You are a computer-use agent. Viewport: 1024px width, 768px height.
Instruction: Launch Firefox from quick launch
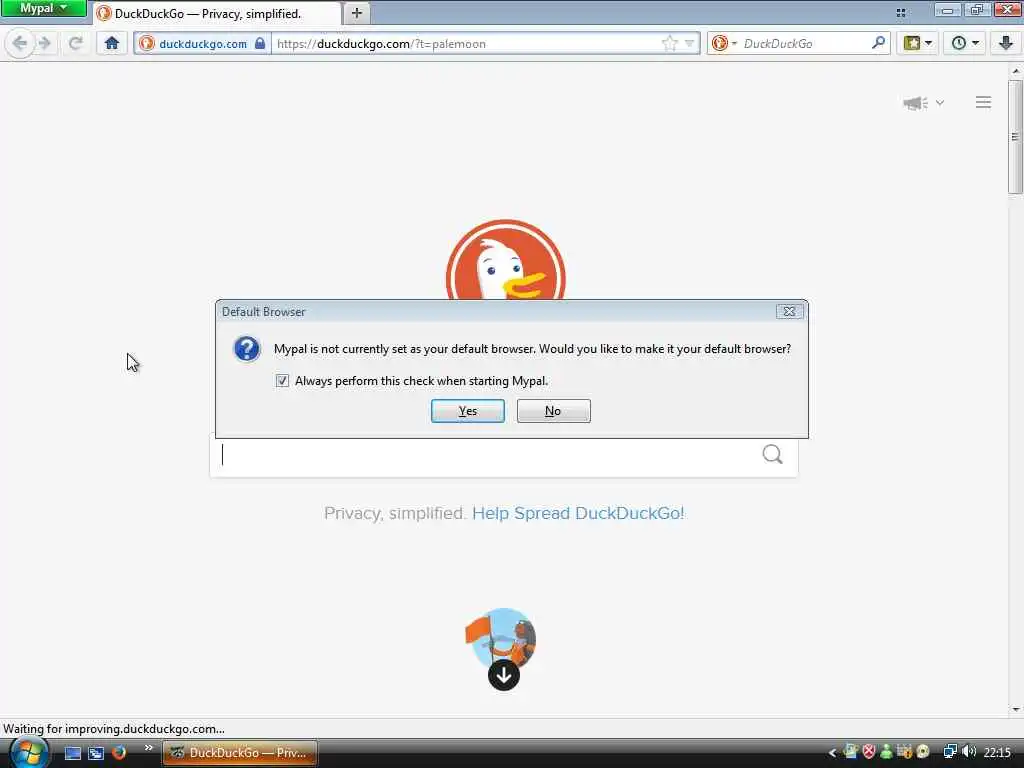click(x=119, y=752)
